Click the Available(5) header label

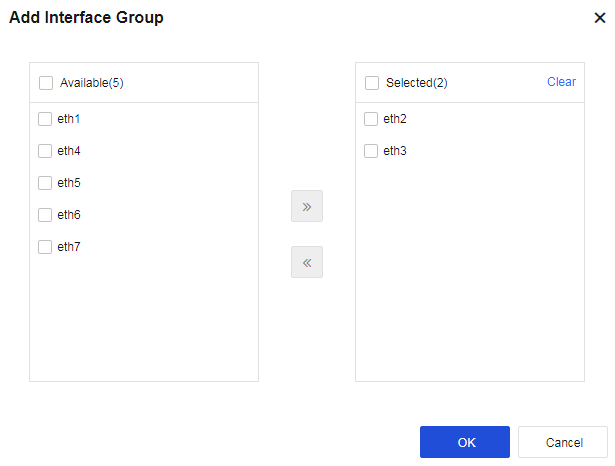[92, 83]
